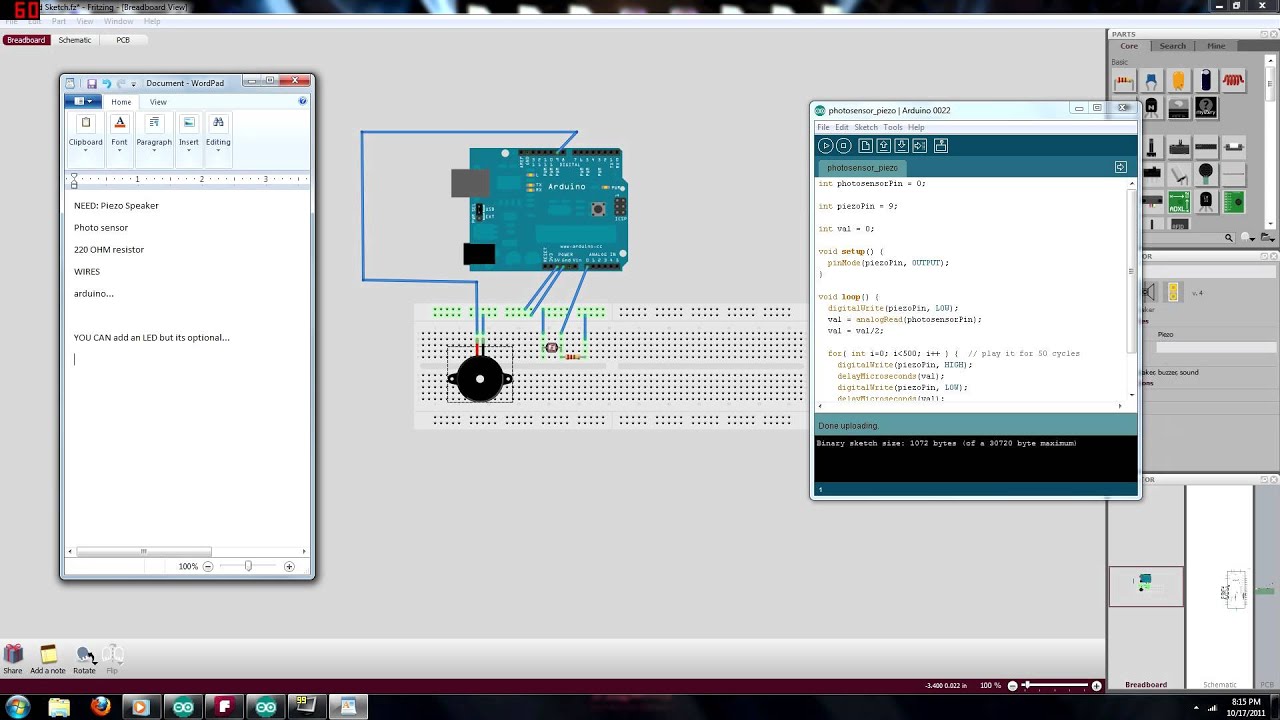Click the WordPad taskbar icon

click(348, 706)
